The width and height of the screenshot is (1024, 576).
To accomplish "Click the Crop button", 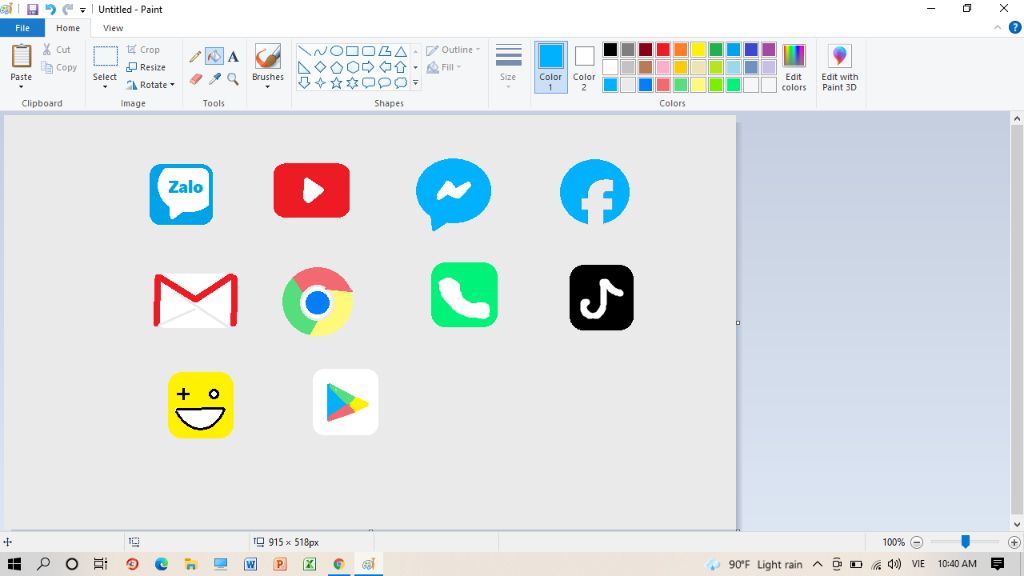I will click(x=143, y=50).
